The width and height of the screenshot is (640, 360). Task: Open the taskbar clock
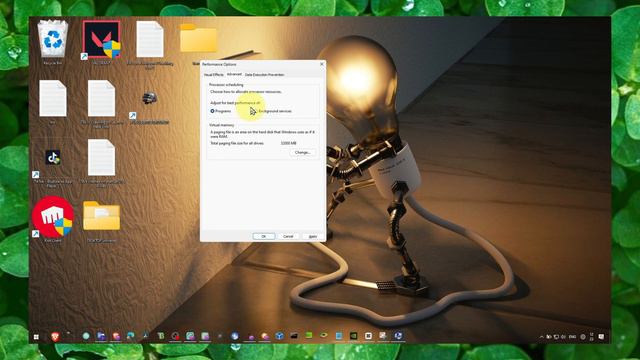(x=591, y=336)
